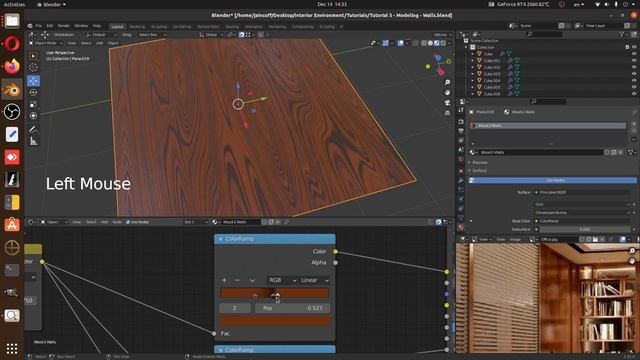
Task: Select the Scale tool in viewport toolbar
Action: pyautogui.click(x=33, y=104)
